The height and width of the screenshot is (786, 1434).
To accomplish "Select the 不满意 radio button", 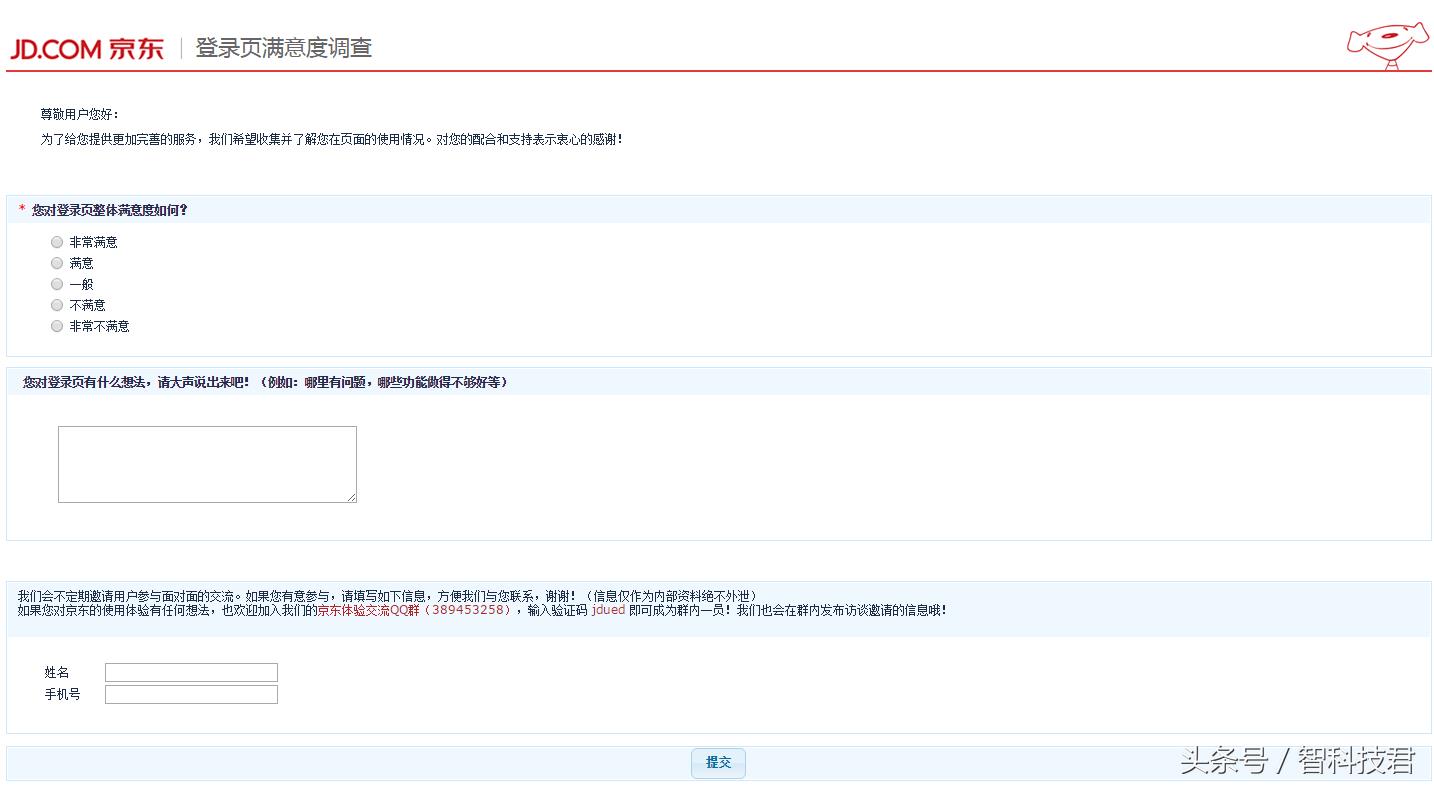I will 57,305.
